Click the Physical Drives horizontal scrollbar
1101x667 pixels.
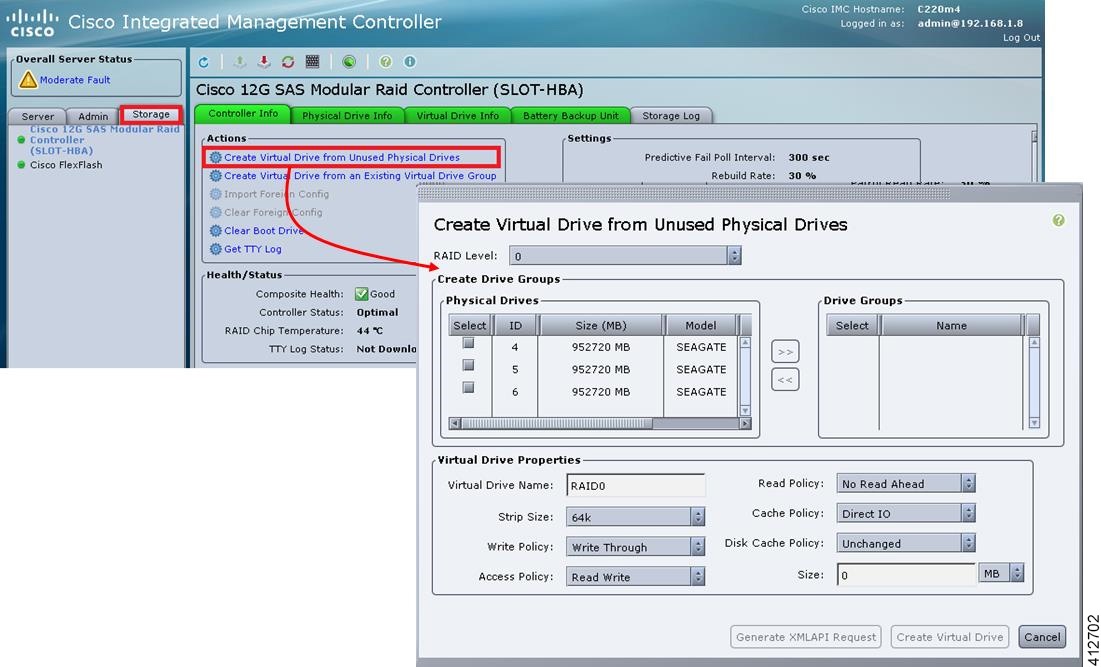tap(600, 423)
